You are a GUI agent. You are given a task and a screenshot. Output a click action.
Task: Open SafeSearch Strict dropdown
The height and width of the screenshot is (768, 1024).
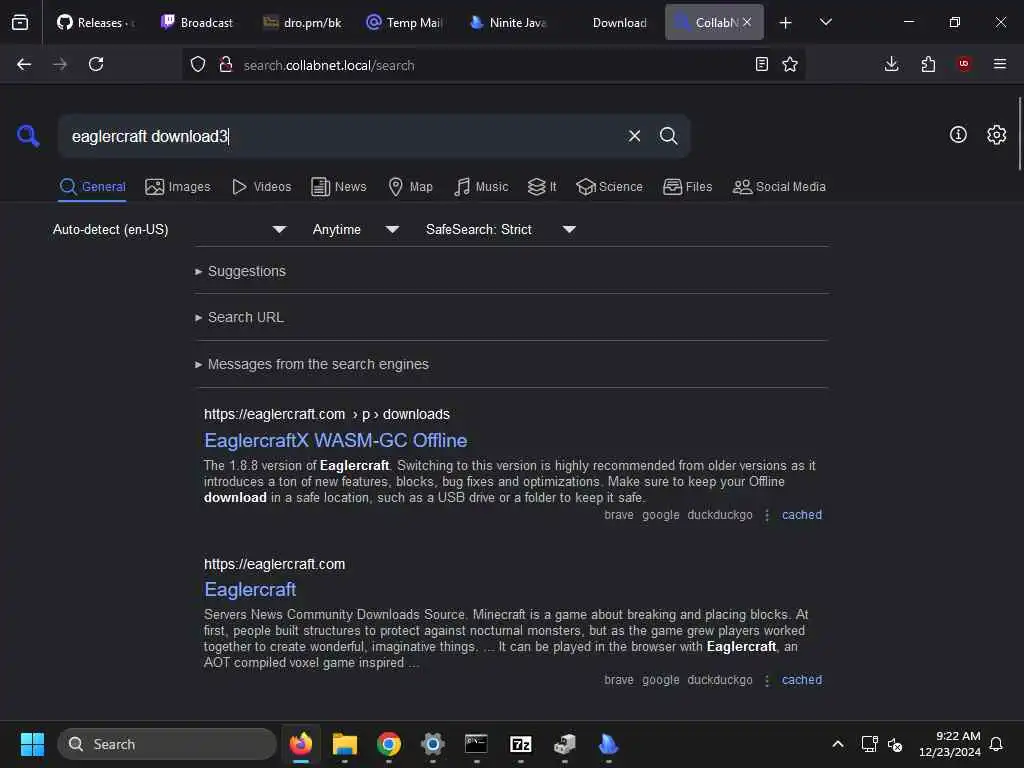point(500,229)
